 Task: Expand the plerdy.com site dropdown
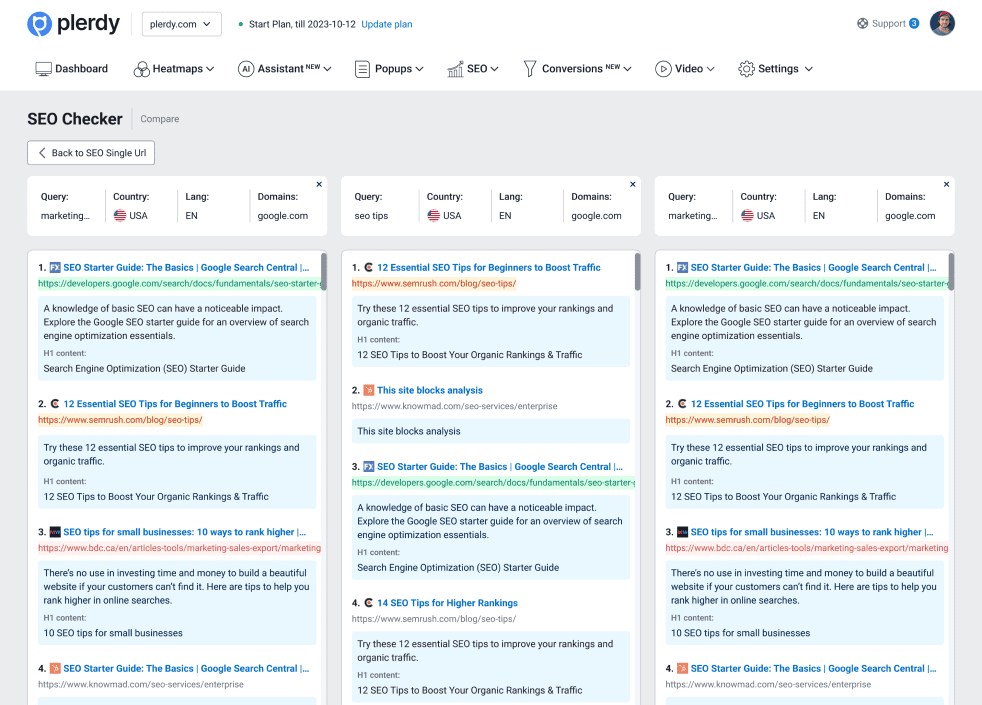(182, 24)
